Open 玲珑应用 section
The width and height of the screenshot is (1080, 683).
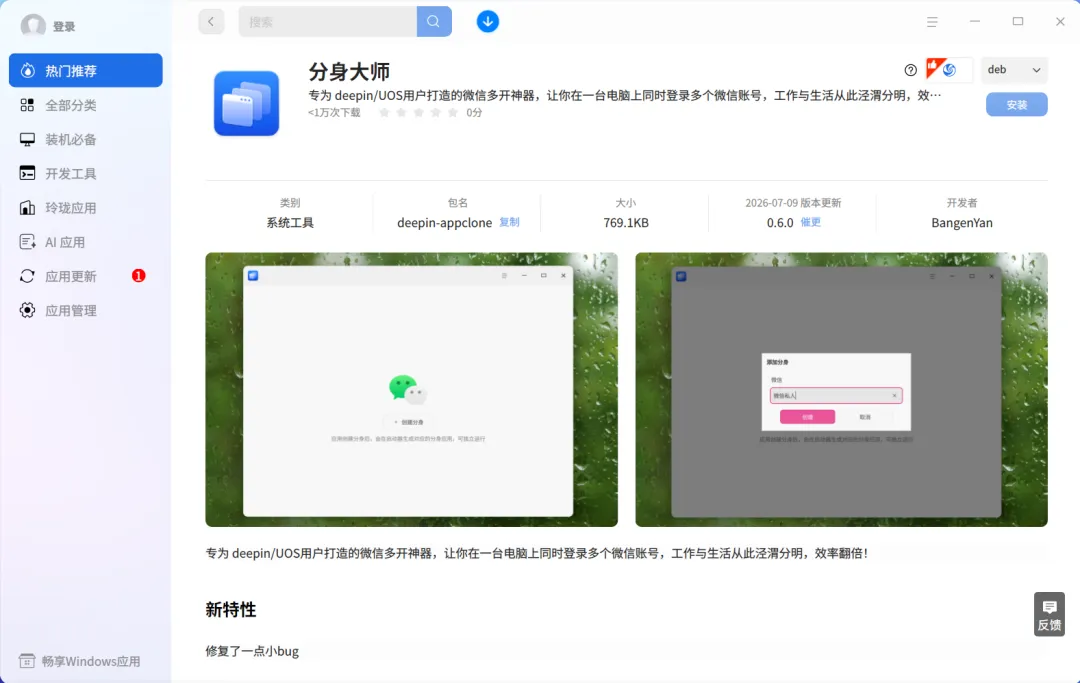click(x=85, y=208)
